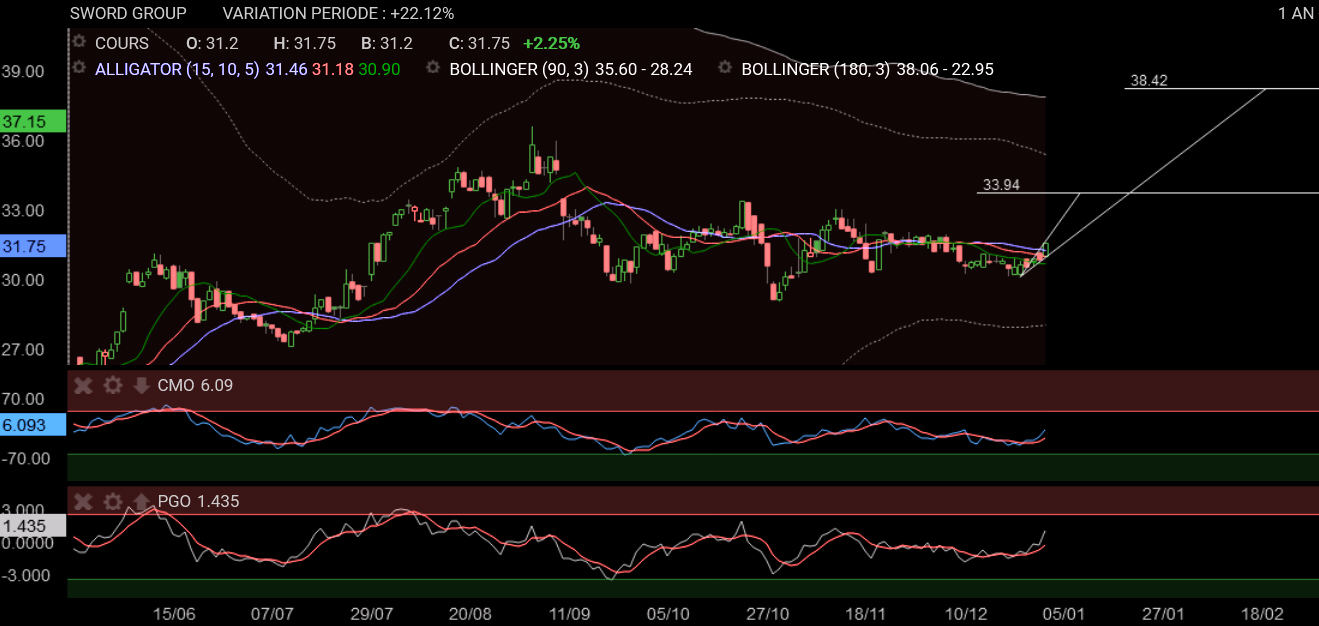Open settings gear for COURS price series
1319x626 pixels.
[80, 43]
